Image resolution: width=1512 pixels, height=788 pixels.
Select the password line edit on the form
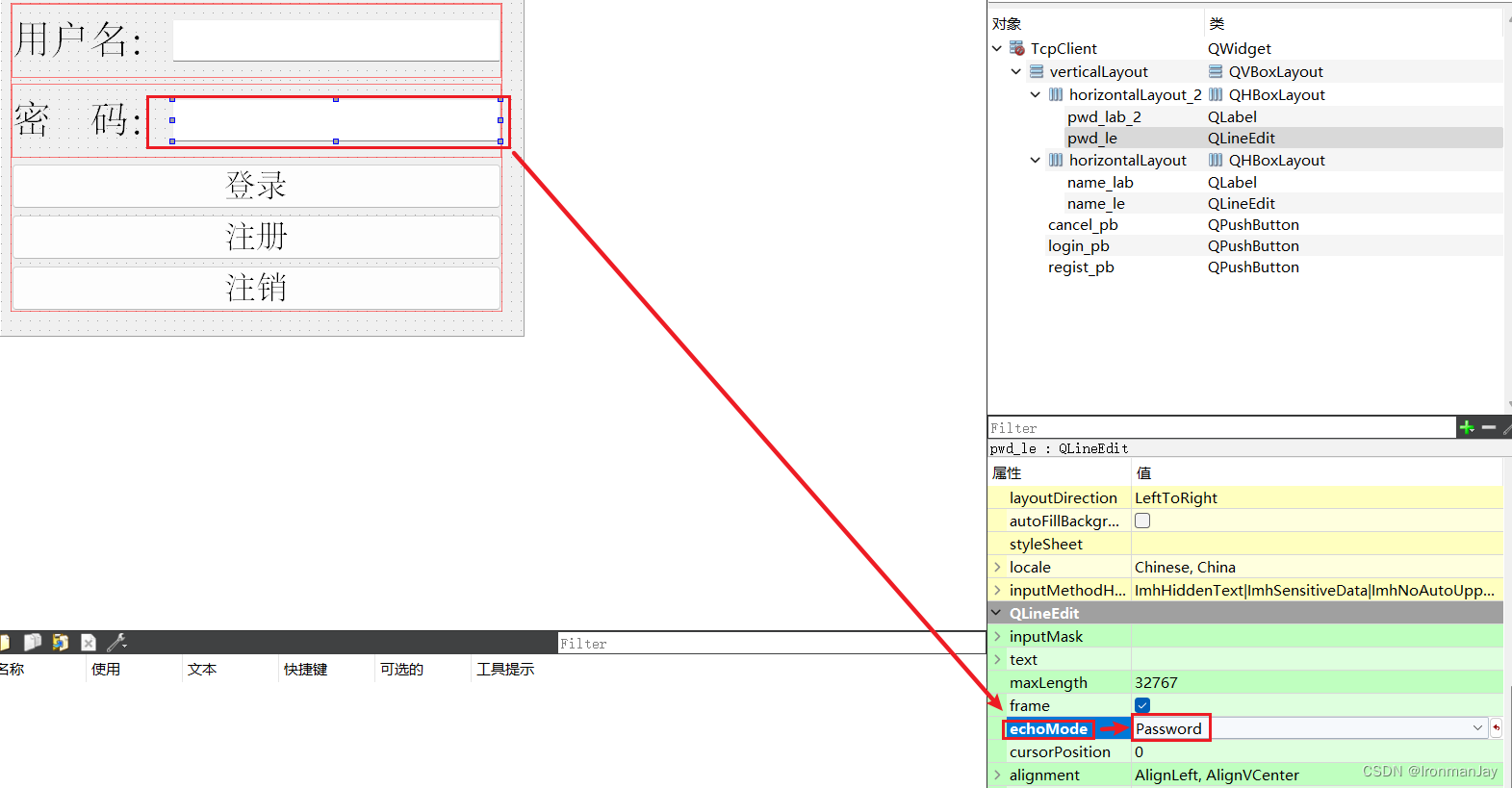[x=336, y=120]
